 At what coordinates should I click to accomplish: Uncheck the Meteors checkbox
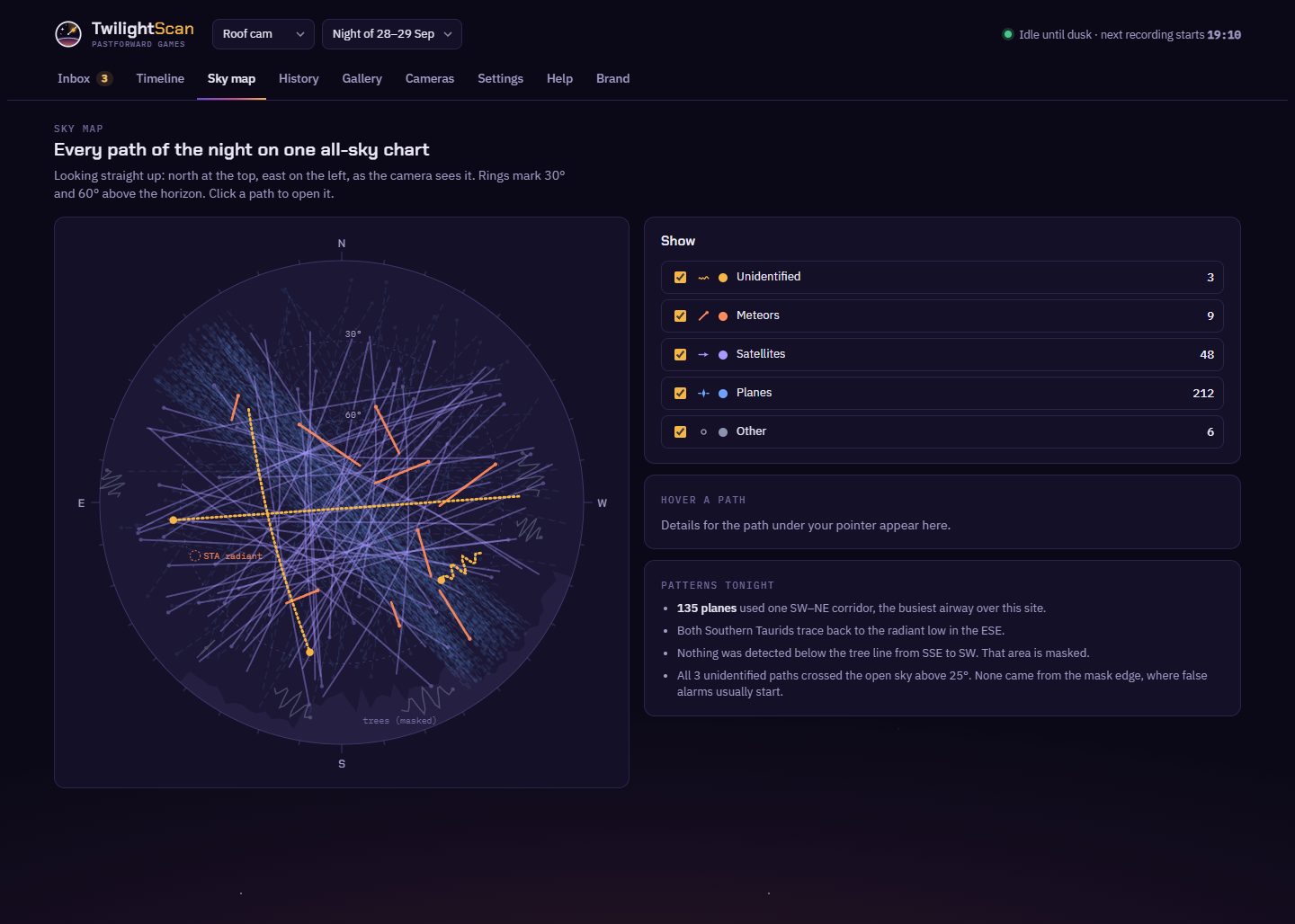[x=680, y=315]
